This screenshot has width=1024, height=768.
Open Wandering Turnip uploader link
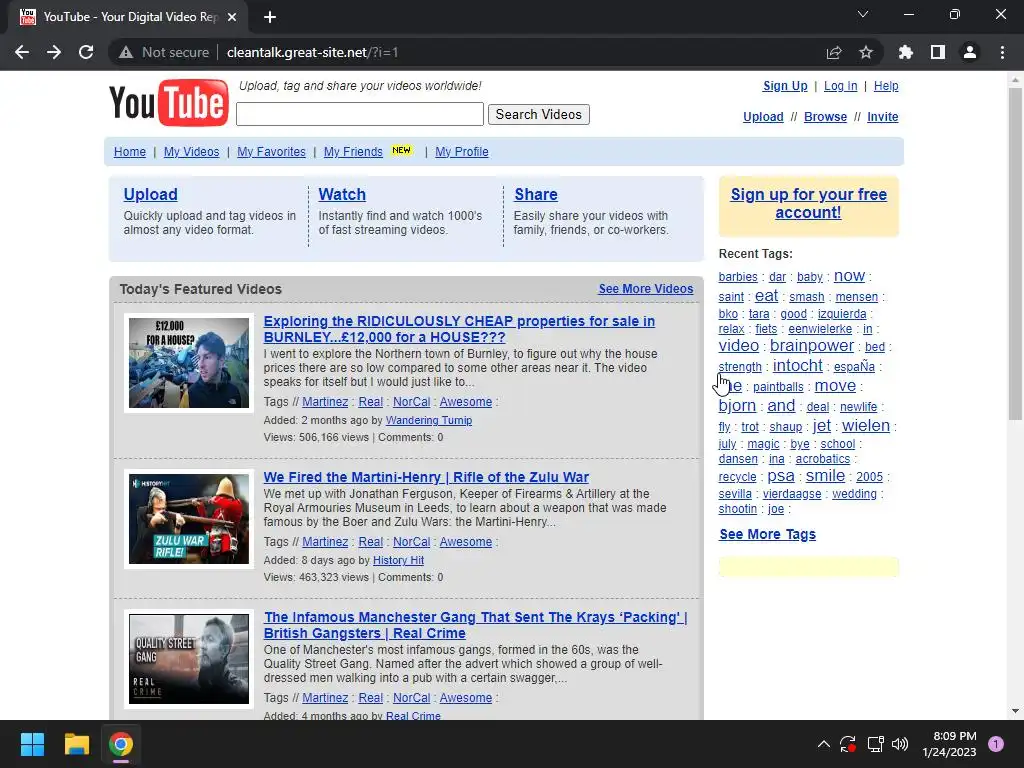(x=429, y=421)
